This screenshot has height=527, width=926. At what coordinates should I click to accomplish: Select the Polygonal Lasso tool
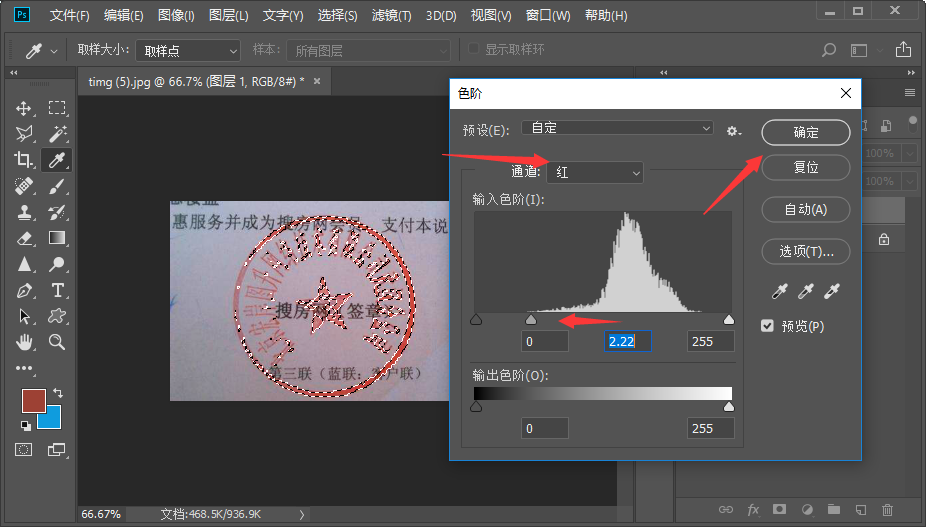pos(24,134)
